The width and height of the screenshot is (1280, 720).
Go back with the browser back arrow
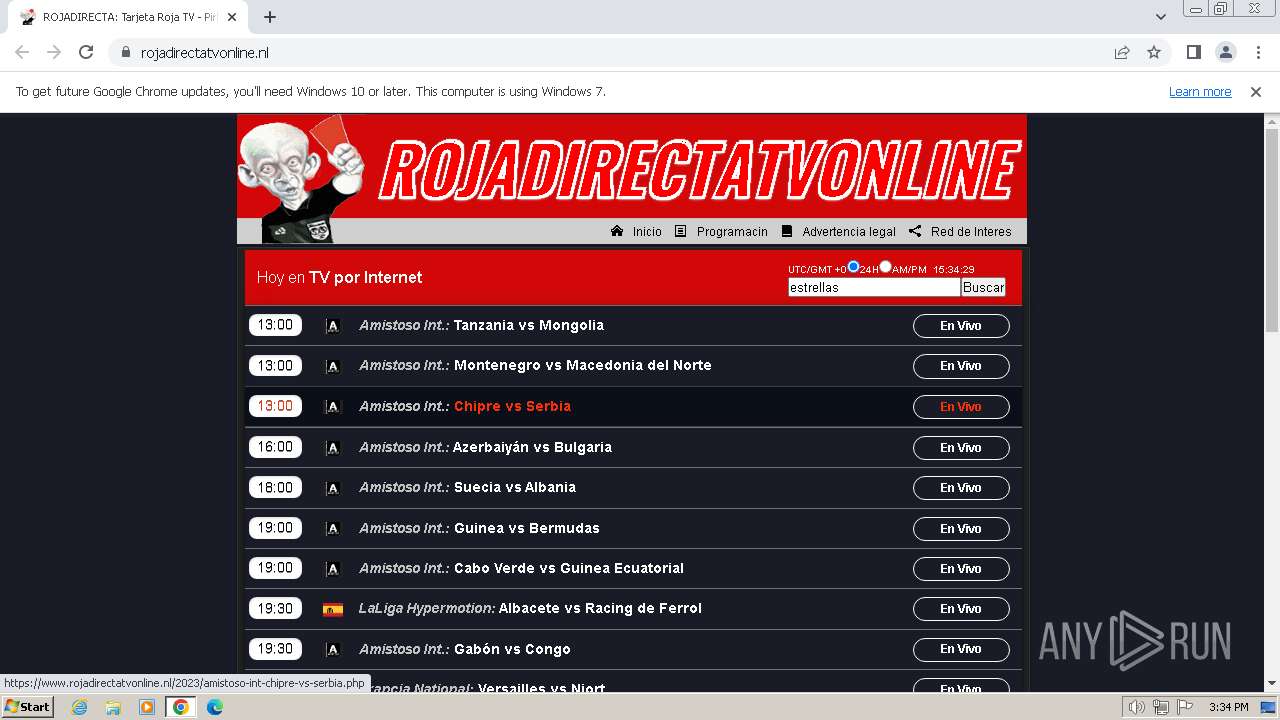(22, 52)
